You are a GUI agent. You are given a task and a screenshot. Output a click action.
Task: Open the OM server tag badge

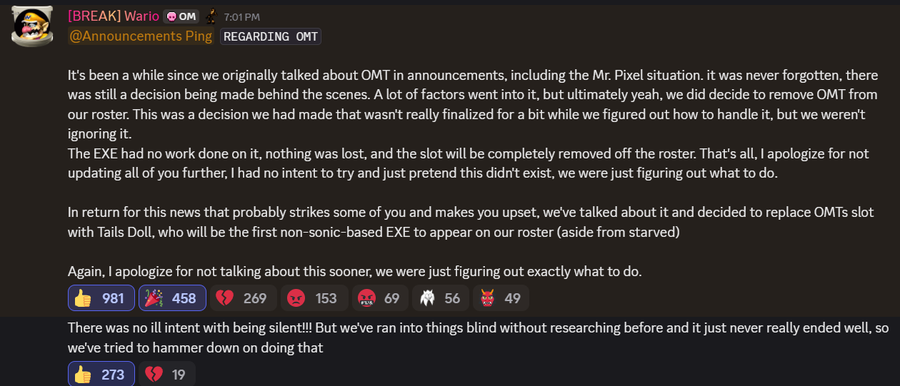(181, 17)
